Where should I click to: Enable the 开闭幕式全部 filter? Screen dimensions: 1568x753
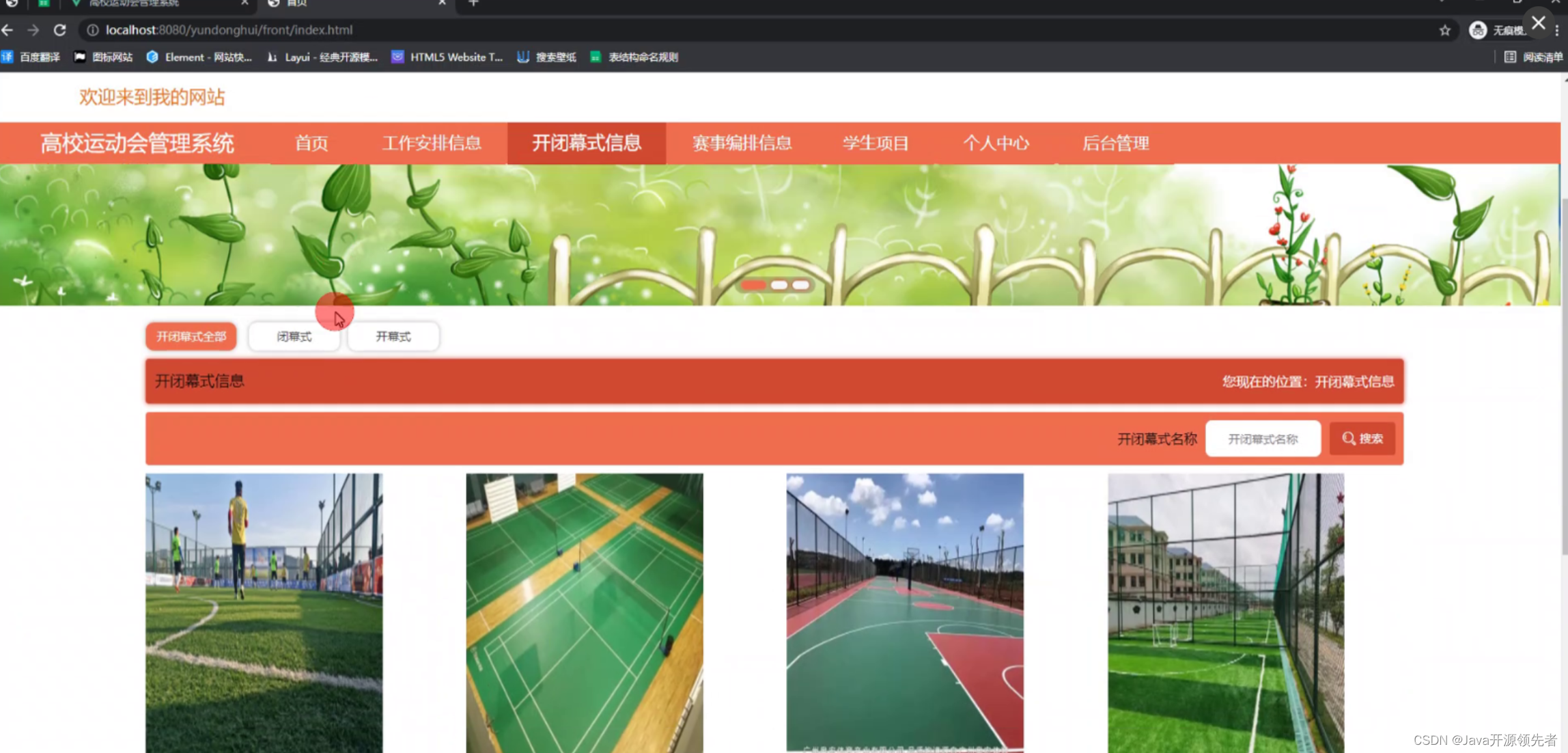[x=191, y=336]
